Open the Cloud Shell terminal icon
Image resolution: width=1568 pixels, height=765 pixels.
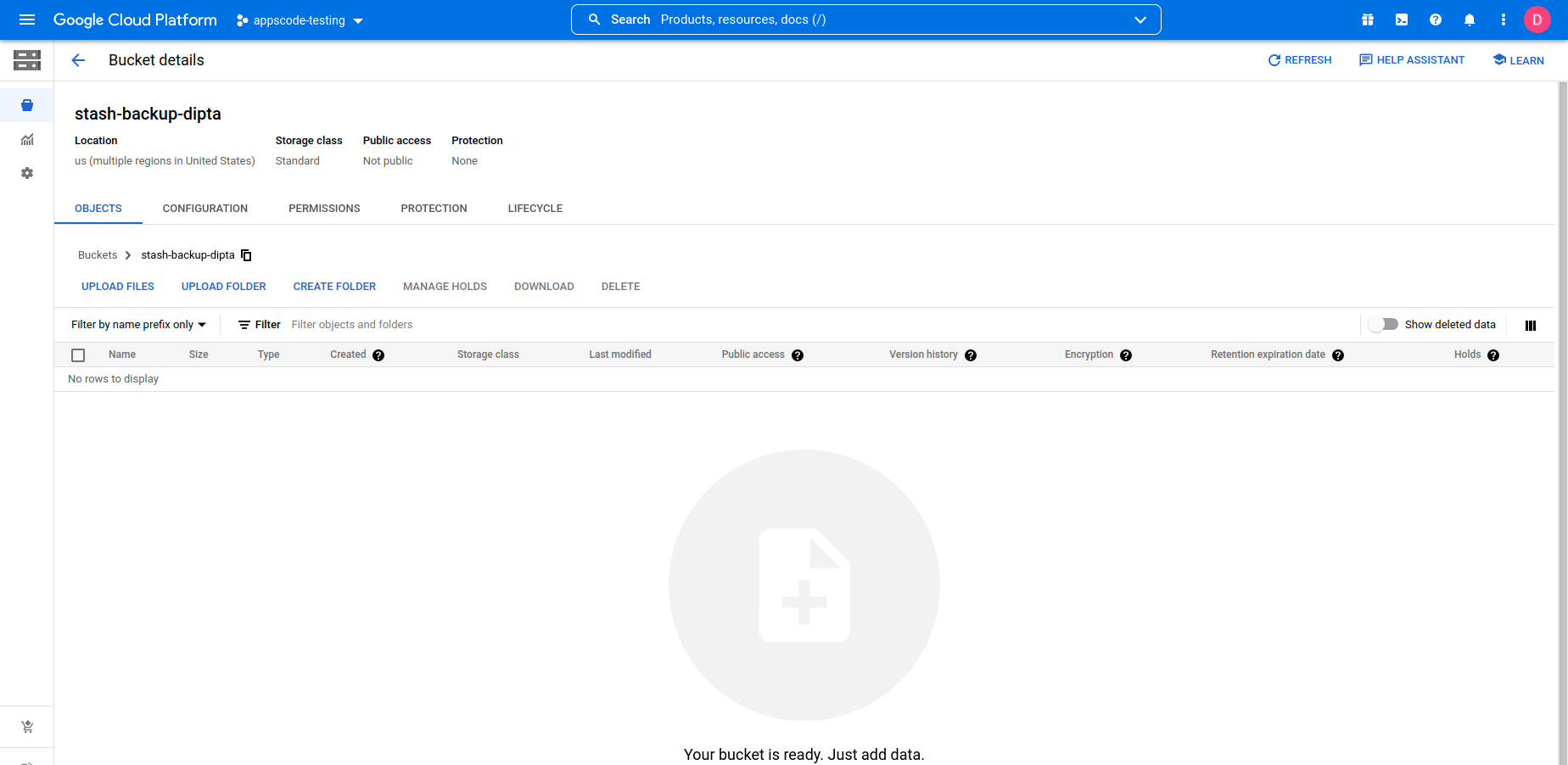(1402, 20)
